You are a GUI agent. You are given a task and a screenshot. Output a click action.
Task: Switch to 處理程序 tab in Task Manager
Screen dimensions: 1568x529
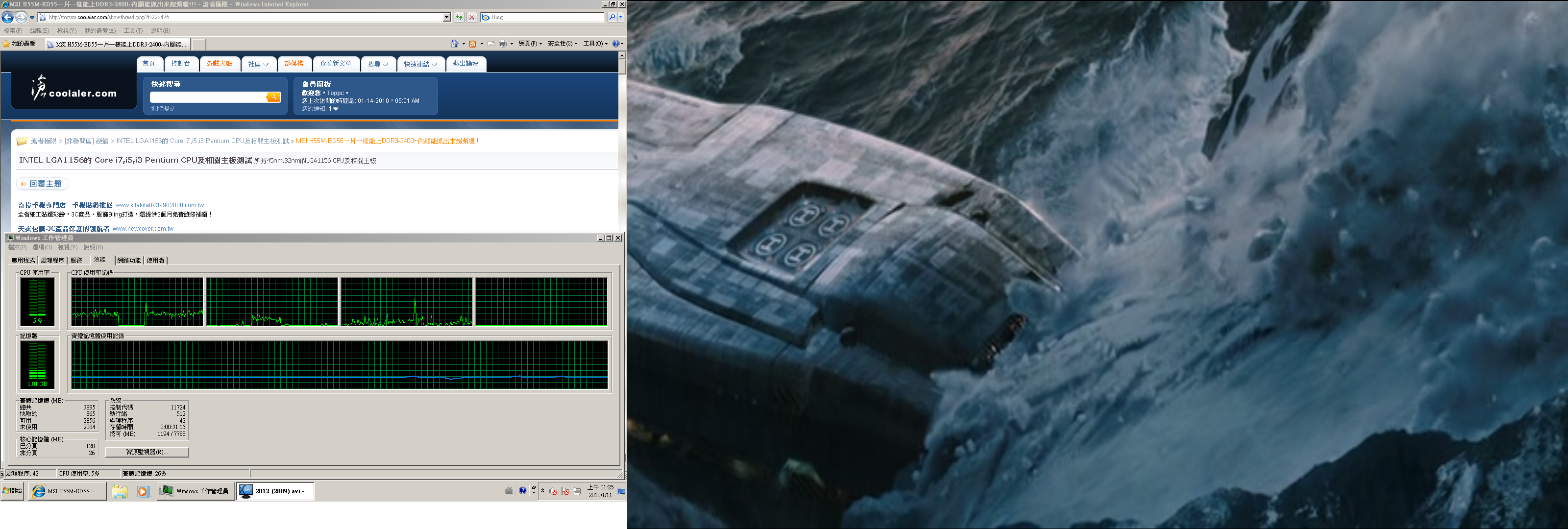(x=52, y=261)
